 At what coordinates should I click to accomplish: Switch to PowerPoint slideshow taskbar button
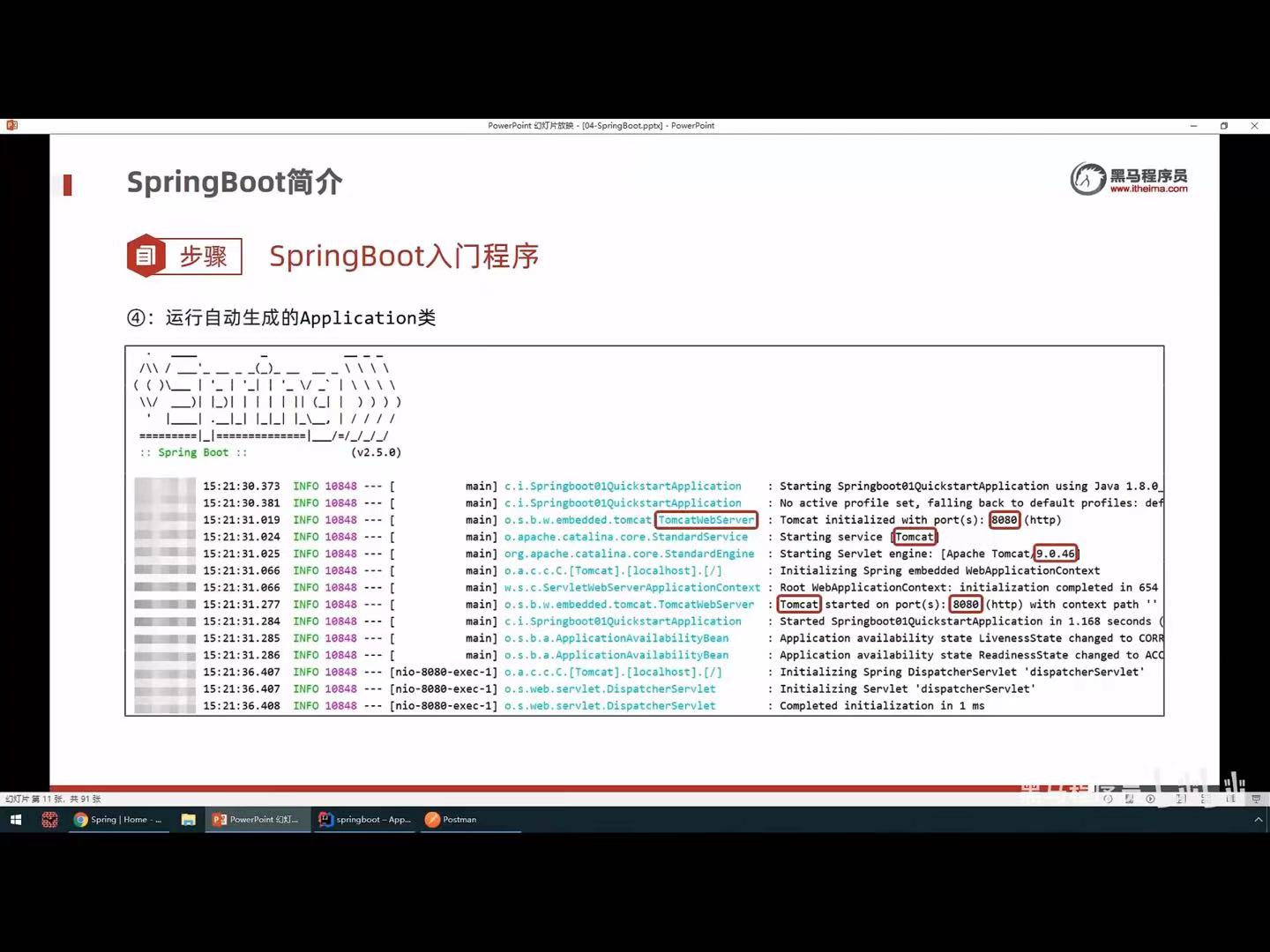[x=256, y=820]
